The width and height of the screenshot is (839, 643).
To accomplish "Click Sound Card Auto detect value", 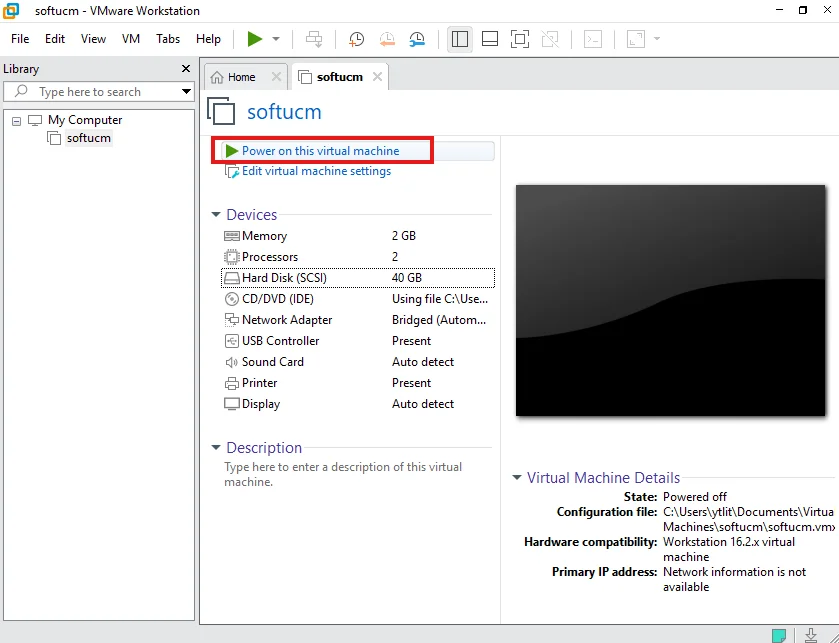I will (423, 362).
